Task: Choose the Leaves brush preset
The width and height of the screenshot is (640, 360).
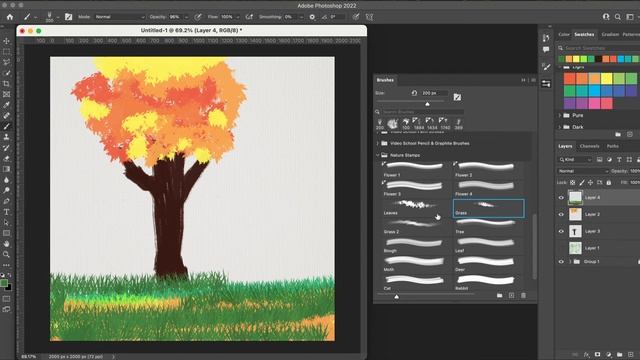Action: coord(416,208)
